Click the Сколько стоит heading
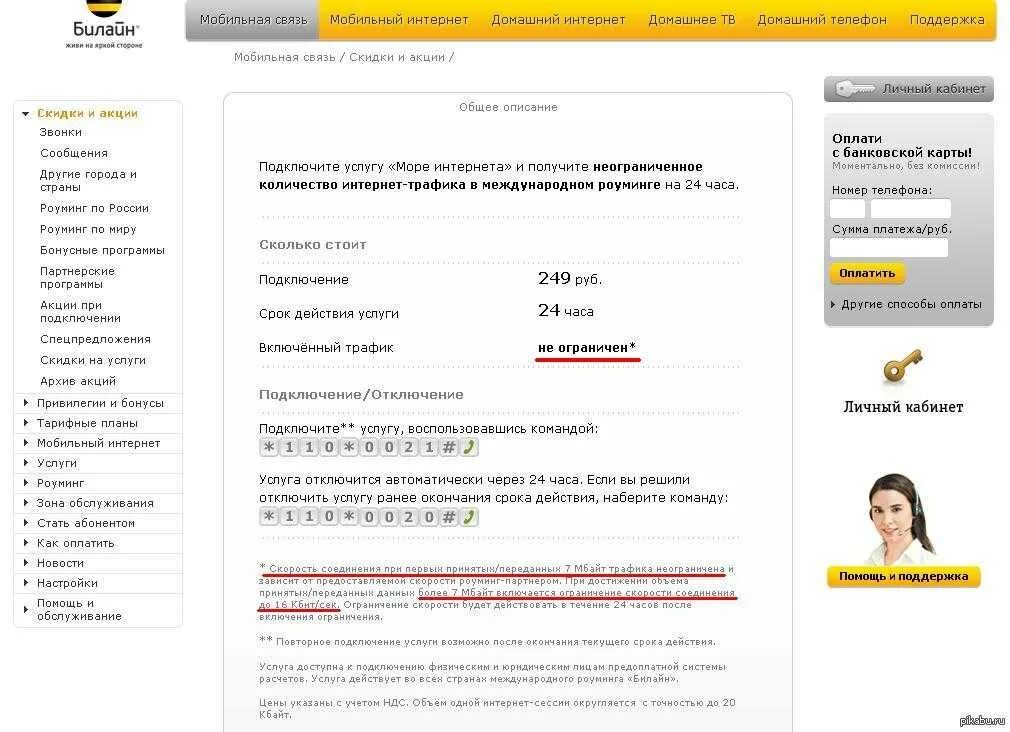 pyautogui.click(x=312, y=245)
